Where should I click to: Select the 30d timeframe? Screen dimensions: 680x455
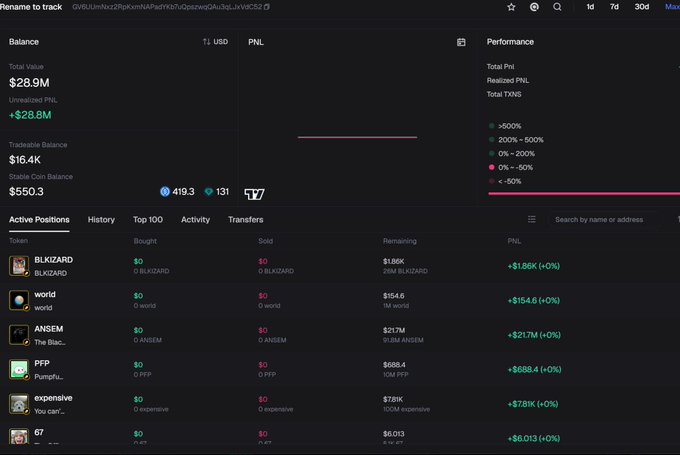click(x=642, y=7)
